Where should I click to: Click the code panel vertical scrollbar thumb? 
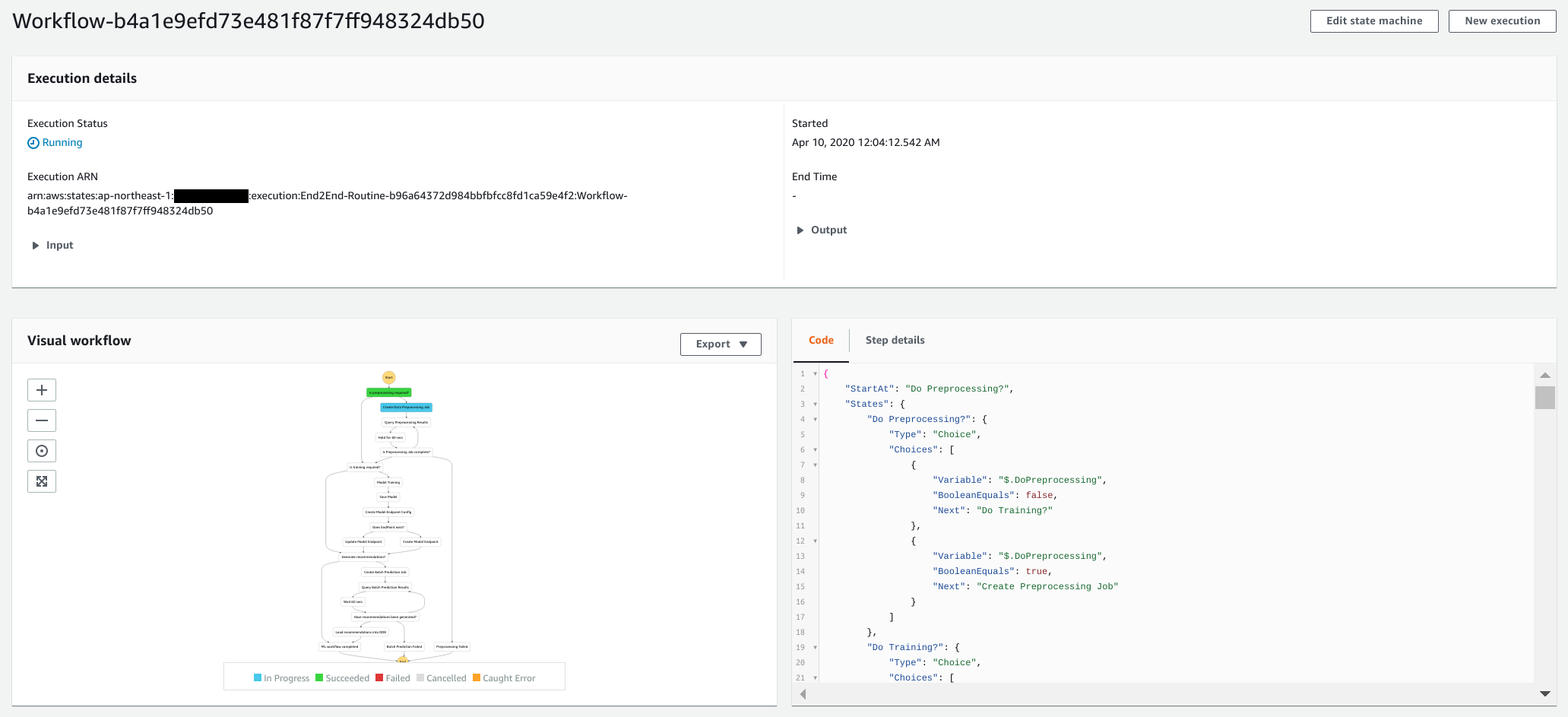pyautogui.click(x=1544, y=398)
